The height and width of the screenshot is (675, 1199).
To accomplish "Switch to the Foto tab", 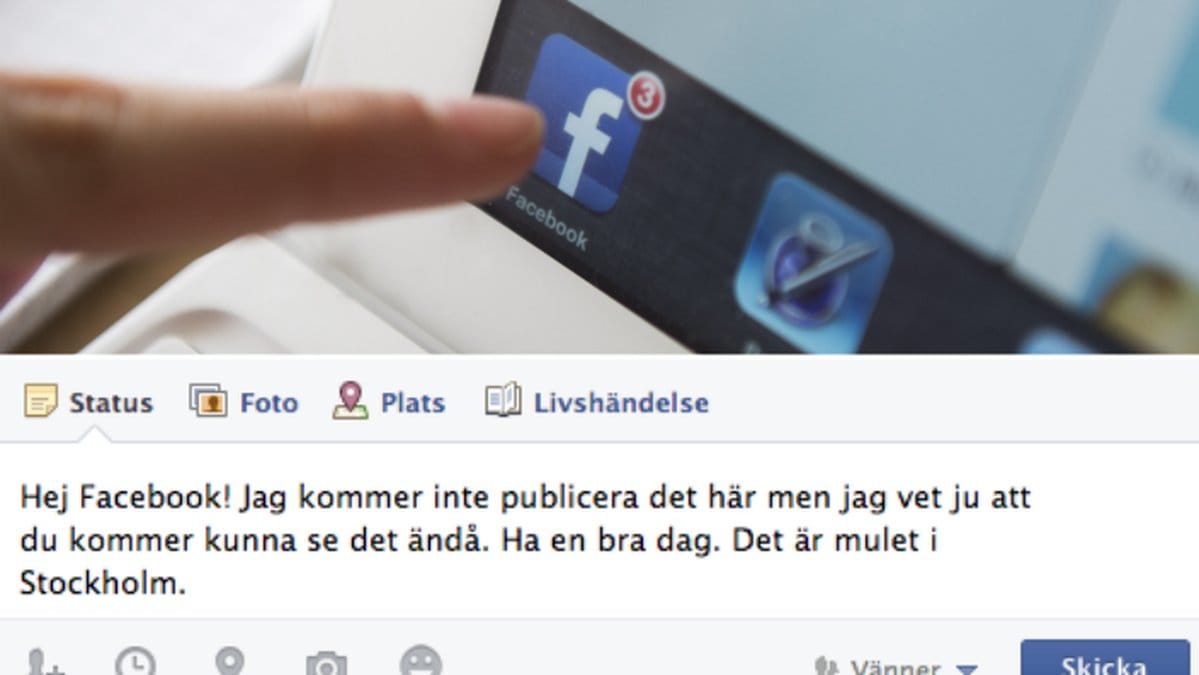I will (x=269, y=403).
